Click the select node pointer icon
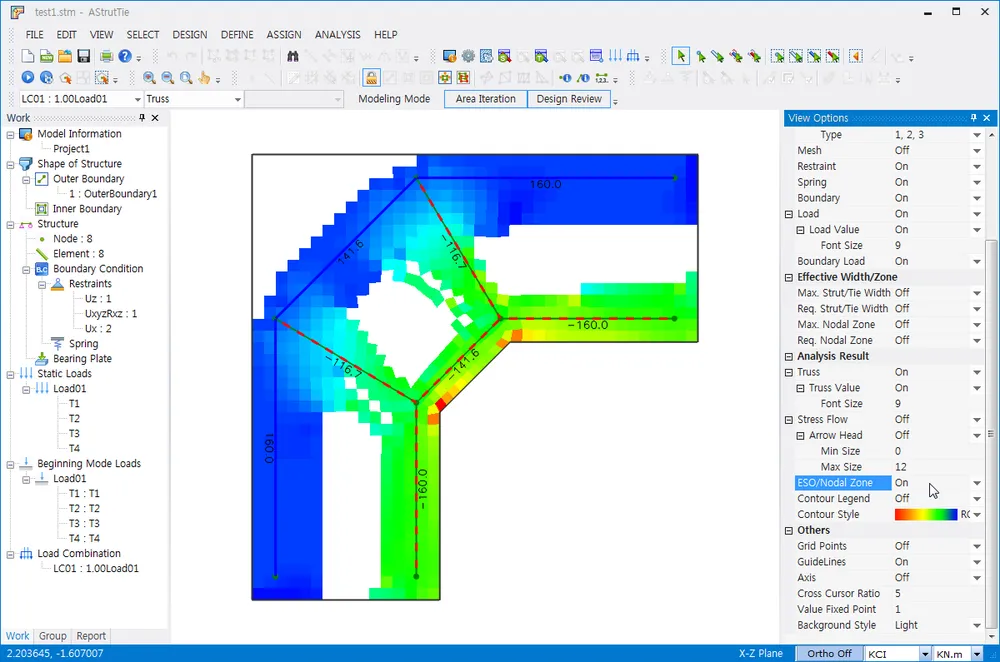 point(700,56)
